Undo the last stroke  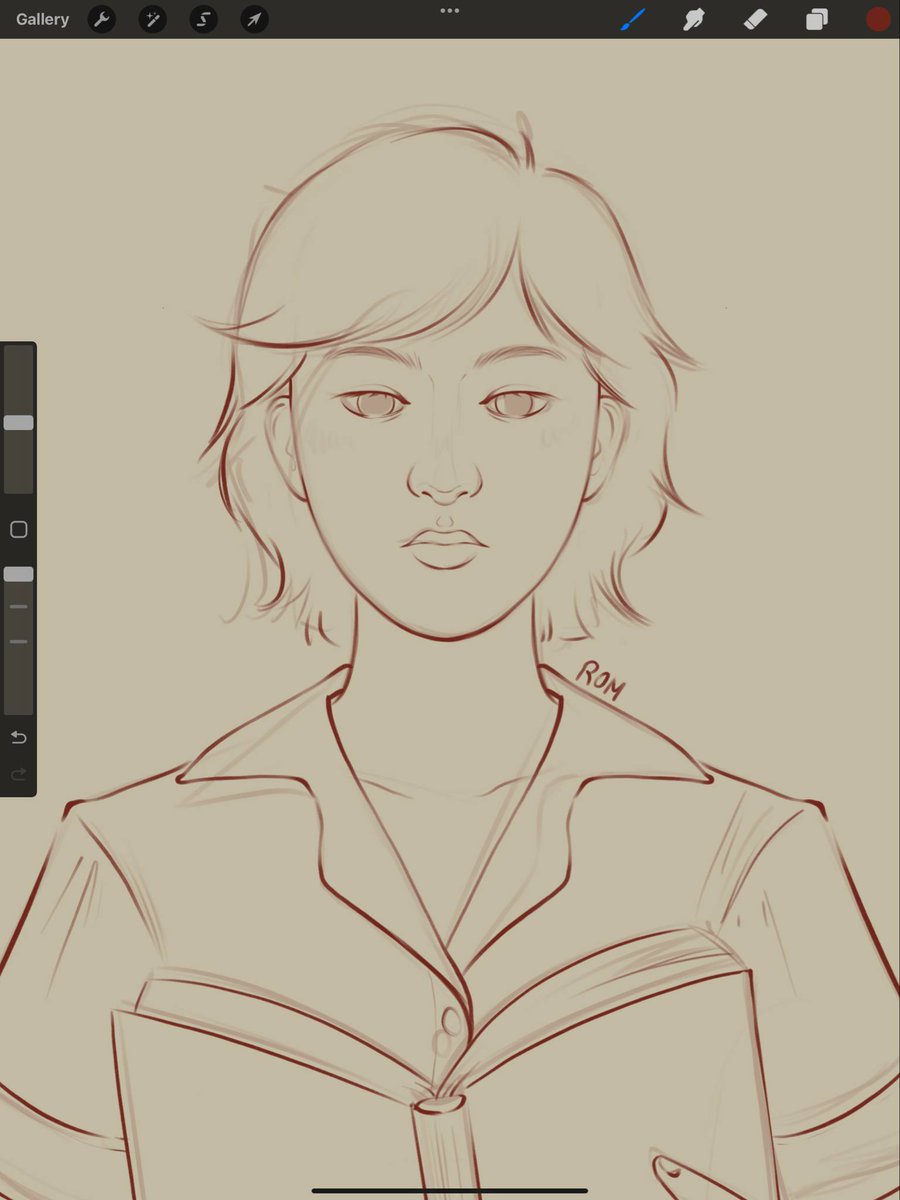click(x=18, y=738)
